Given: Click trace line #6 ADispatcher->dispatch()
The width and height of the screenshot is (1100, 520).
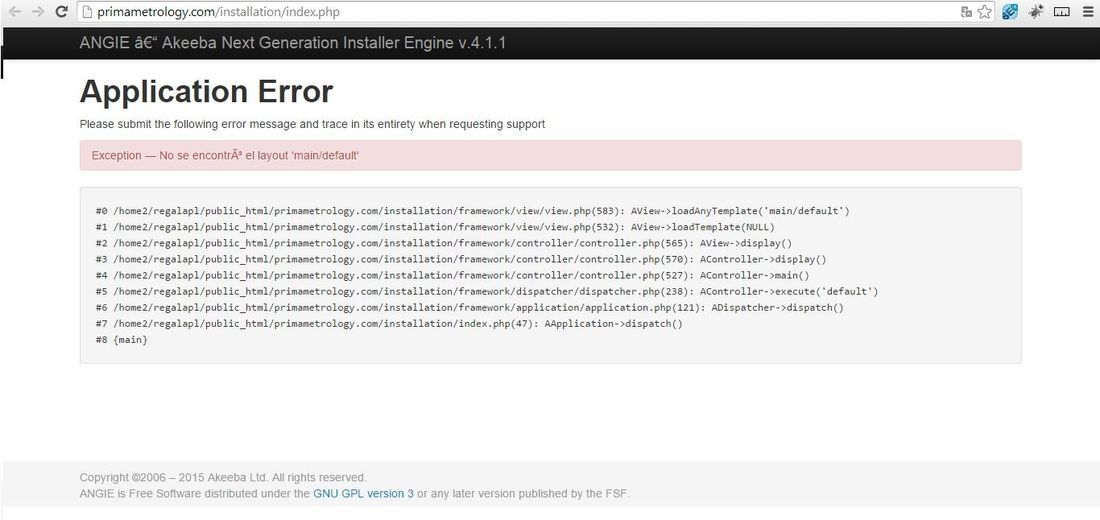Looking at the screenshot, I should pos(470,307).
